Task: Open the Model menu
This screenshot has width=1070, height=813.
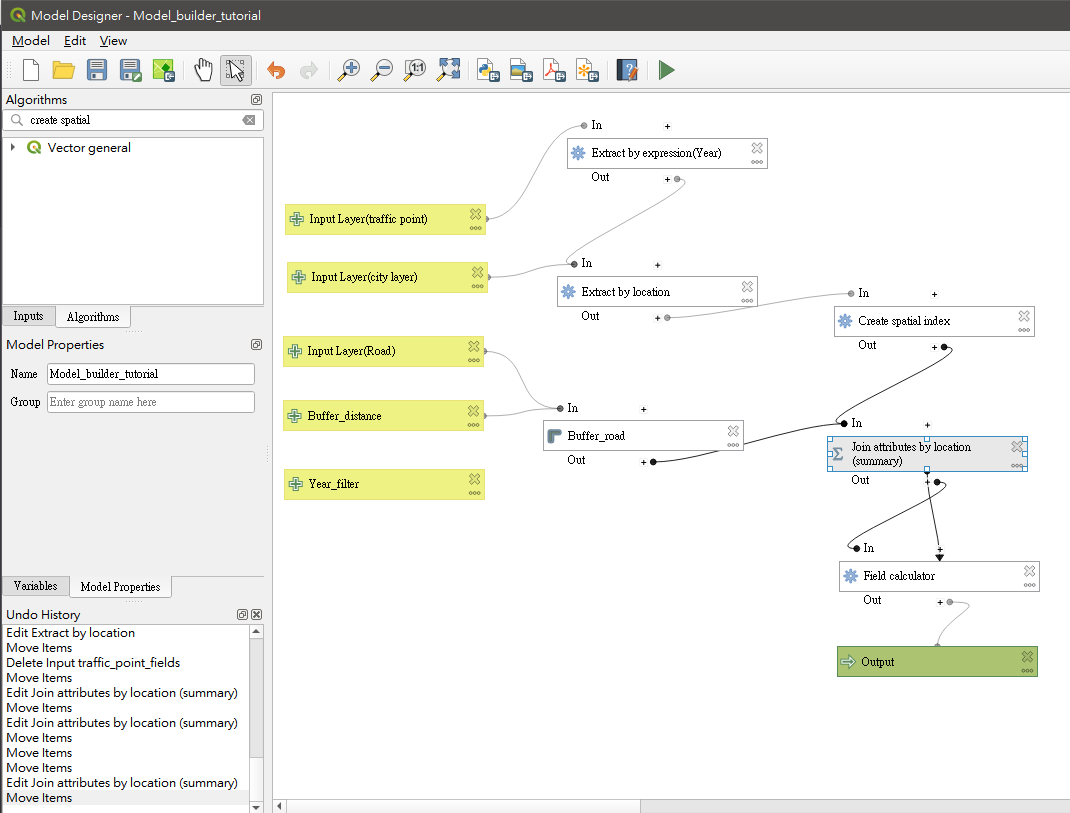Action: (30, 41)
